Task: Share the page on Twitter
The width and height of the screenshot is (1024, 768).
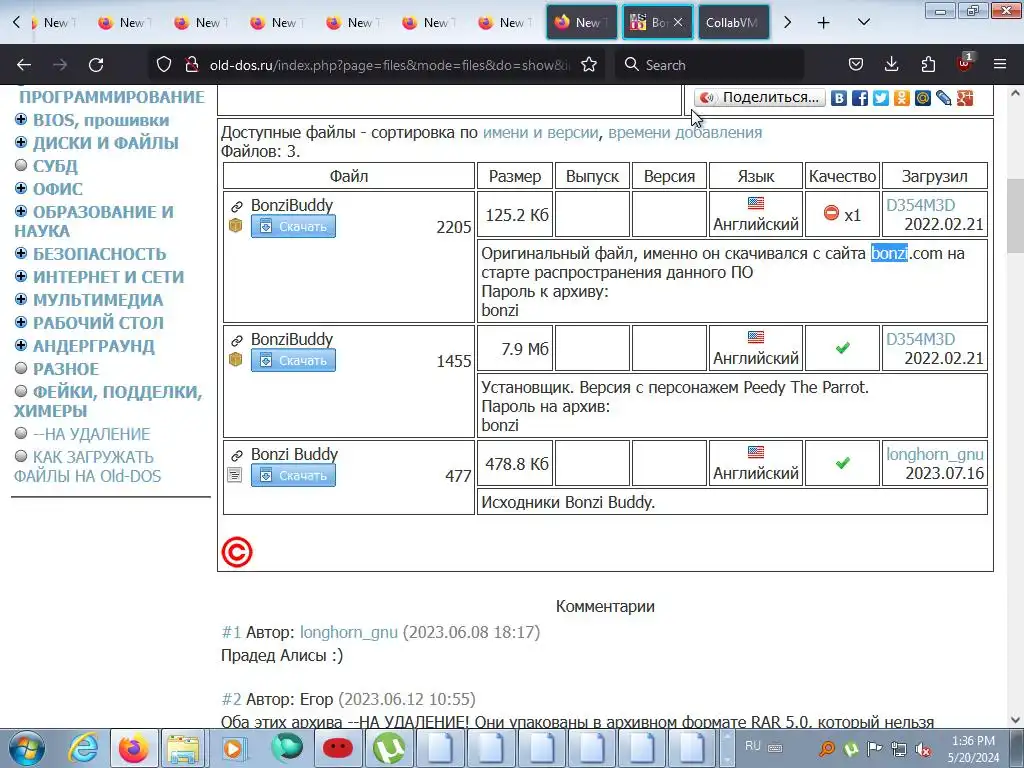Action: (x=881, y=98)
